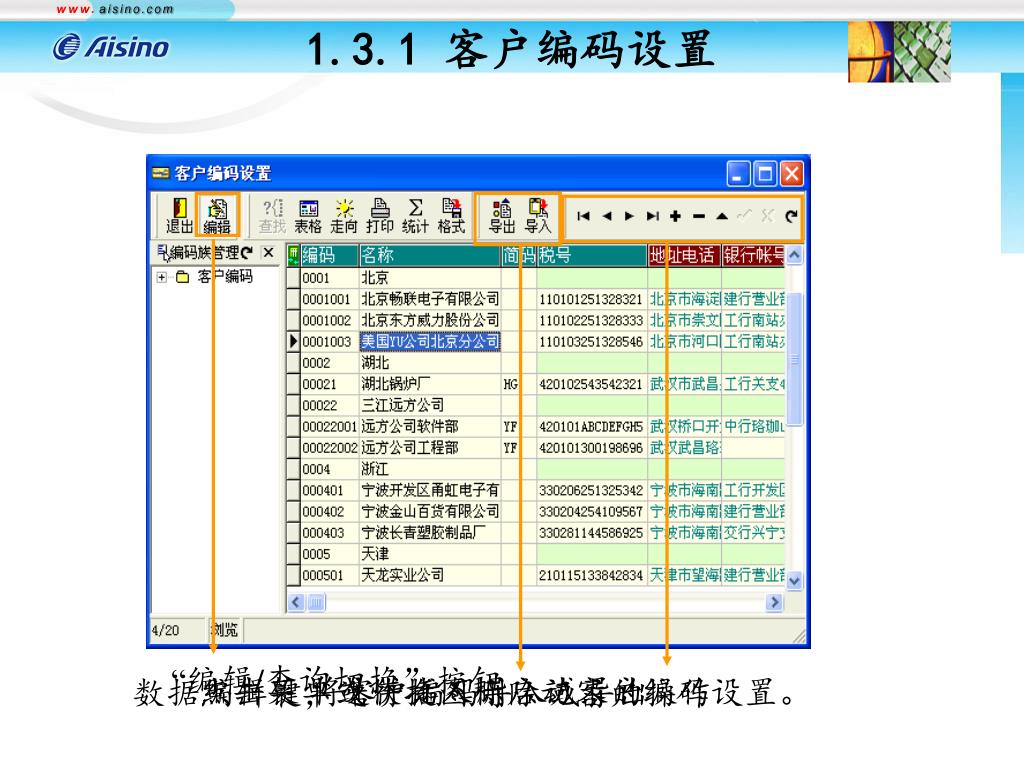Select row 北京东方威力股份公司

536,320
